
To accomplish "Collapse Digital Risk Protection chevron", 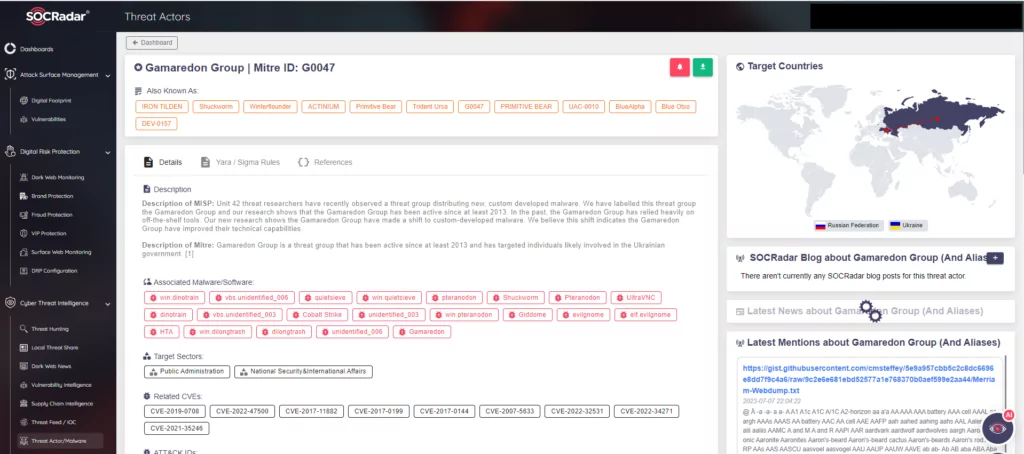I will point(107,152).
